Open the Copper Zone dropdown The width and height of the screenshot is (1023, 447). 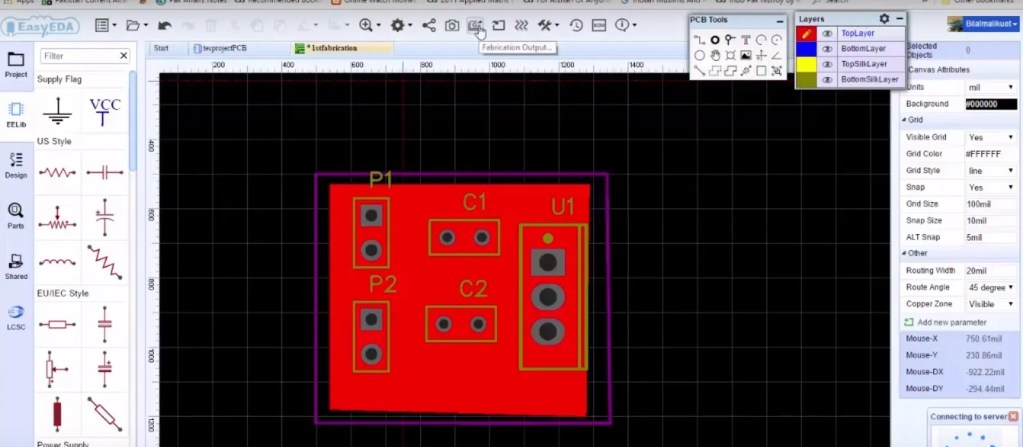[x=991, y=304]
